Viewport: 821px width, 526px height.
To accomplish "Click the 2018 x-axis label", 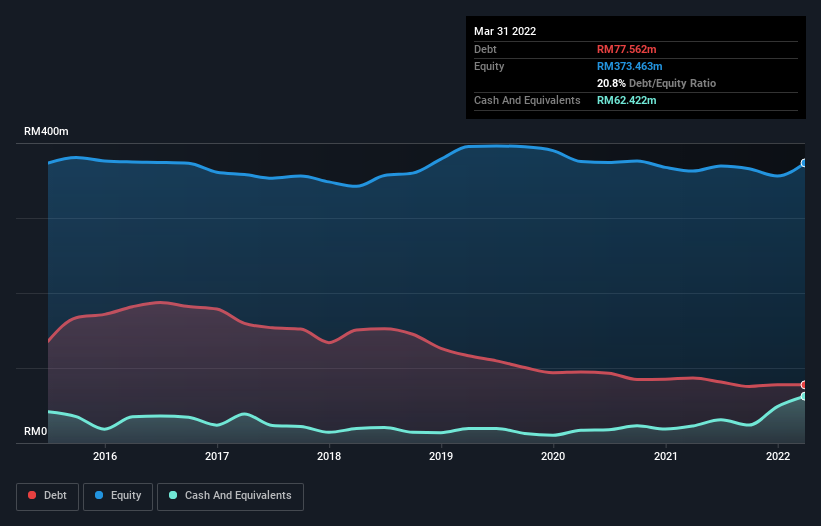I will 329,456.
